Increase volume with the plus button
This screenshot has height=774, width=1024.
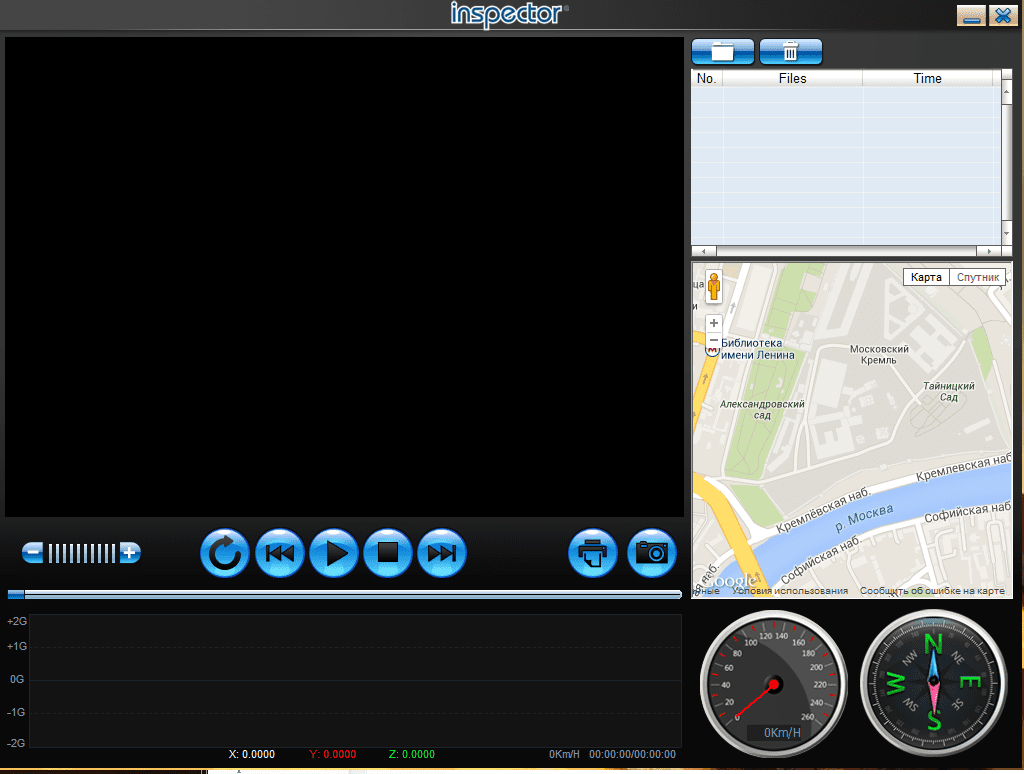(130, 553)
